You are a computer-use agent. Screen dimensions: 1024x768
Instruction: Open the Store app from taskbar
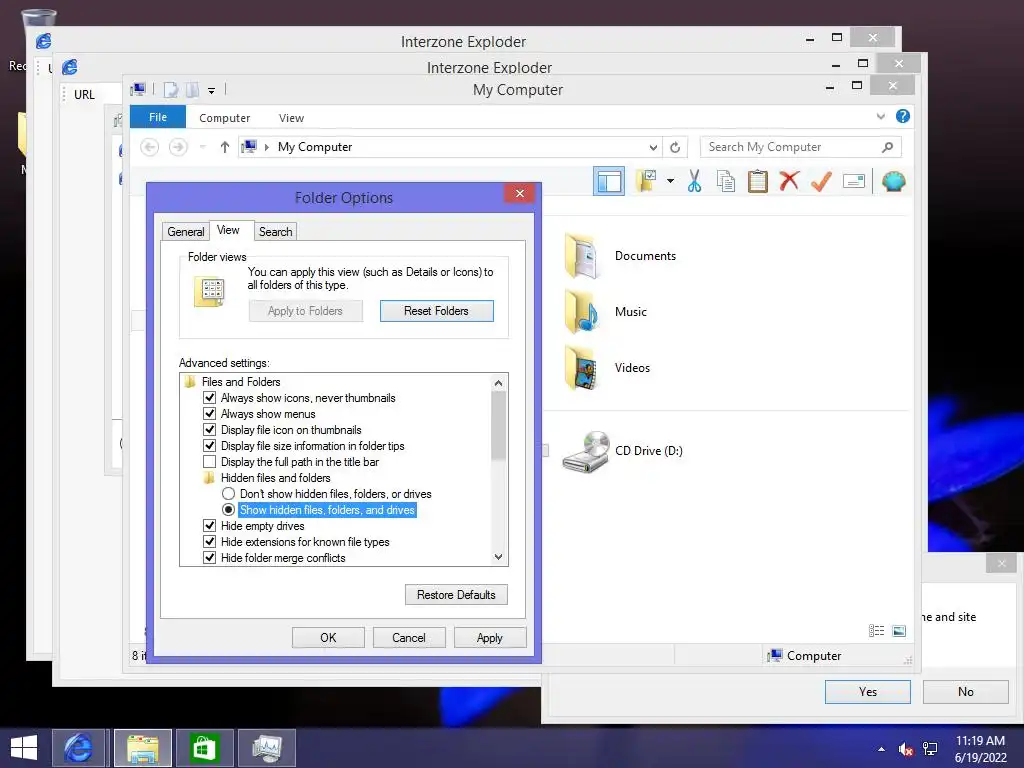pos(204,748)
